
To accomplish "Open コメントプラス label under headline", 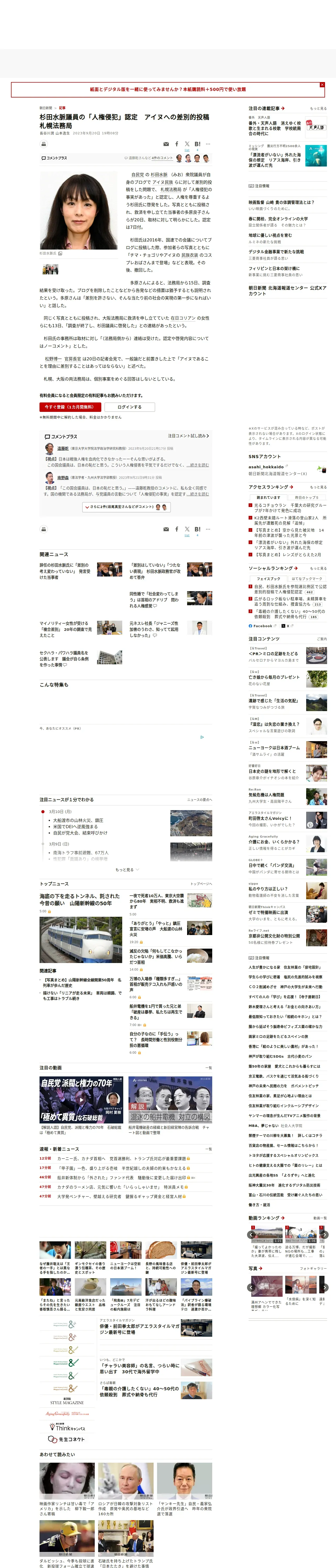I will click(x=54, y=158).
